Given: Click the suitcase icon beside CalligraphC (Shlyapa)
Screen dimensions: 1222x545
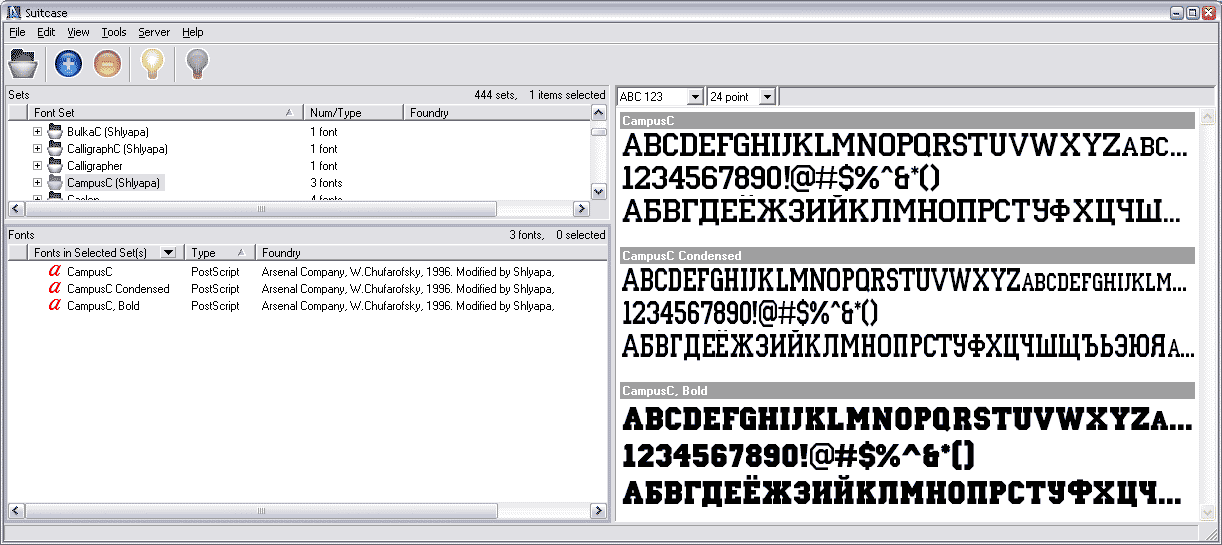Looking at the screenshot, I should click(55, 149).
